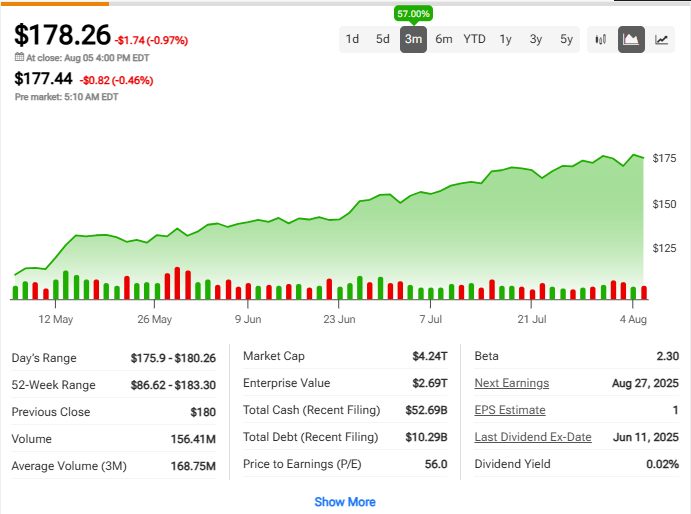
Task: Switch chart to 6m range
Action: point(443,39)
